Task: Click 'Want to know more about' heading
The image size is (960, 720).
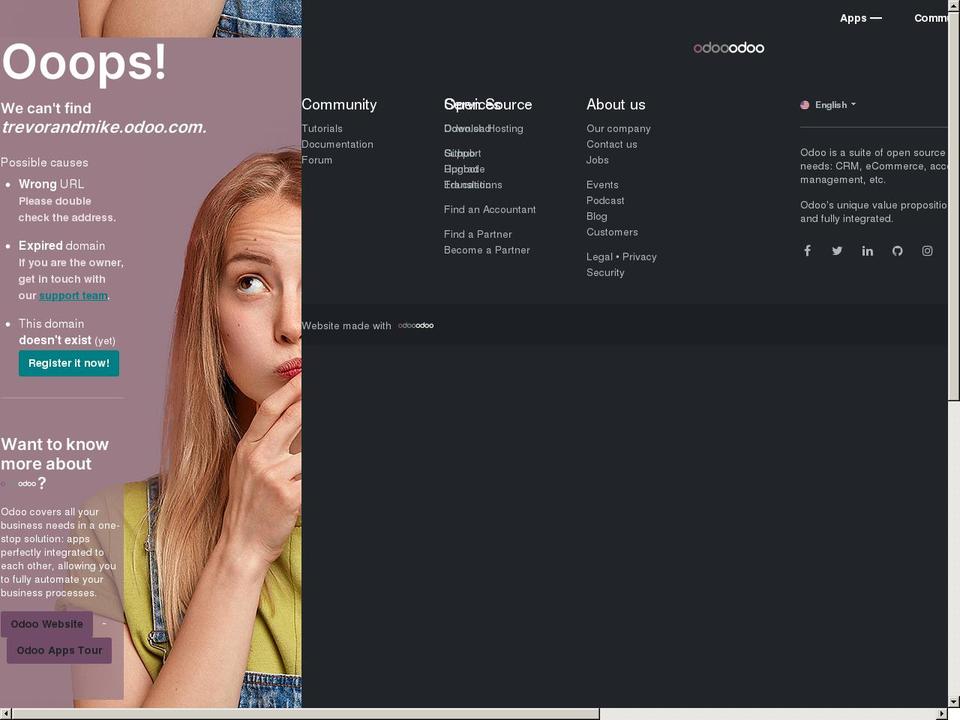Action: tap(54, 454)
